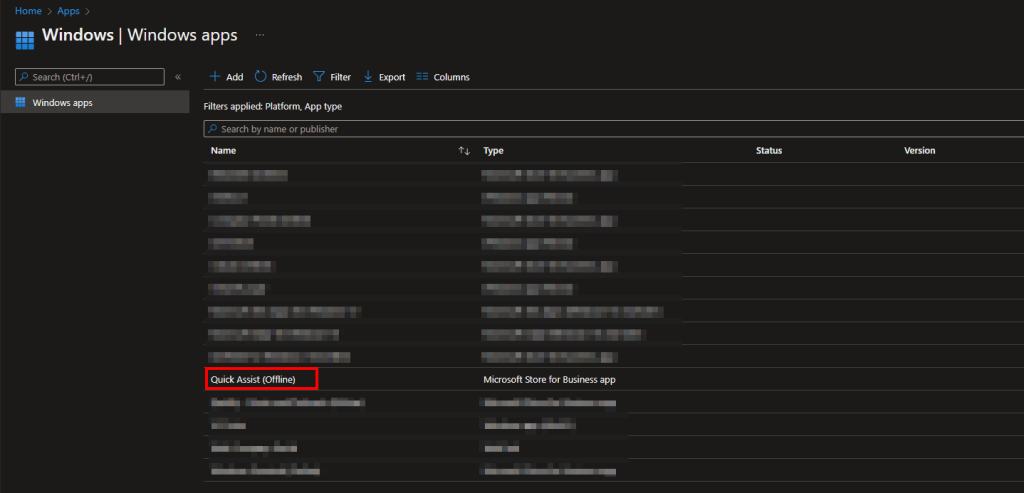This screenshot has width=1024, height=493.
Task: Click the Add plus icon
Action: [x=214, y=77]
